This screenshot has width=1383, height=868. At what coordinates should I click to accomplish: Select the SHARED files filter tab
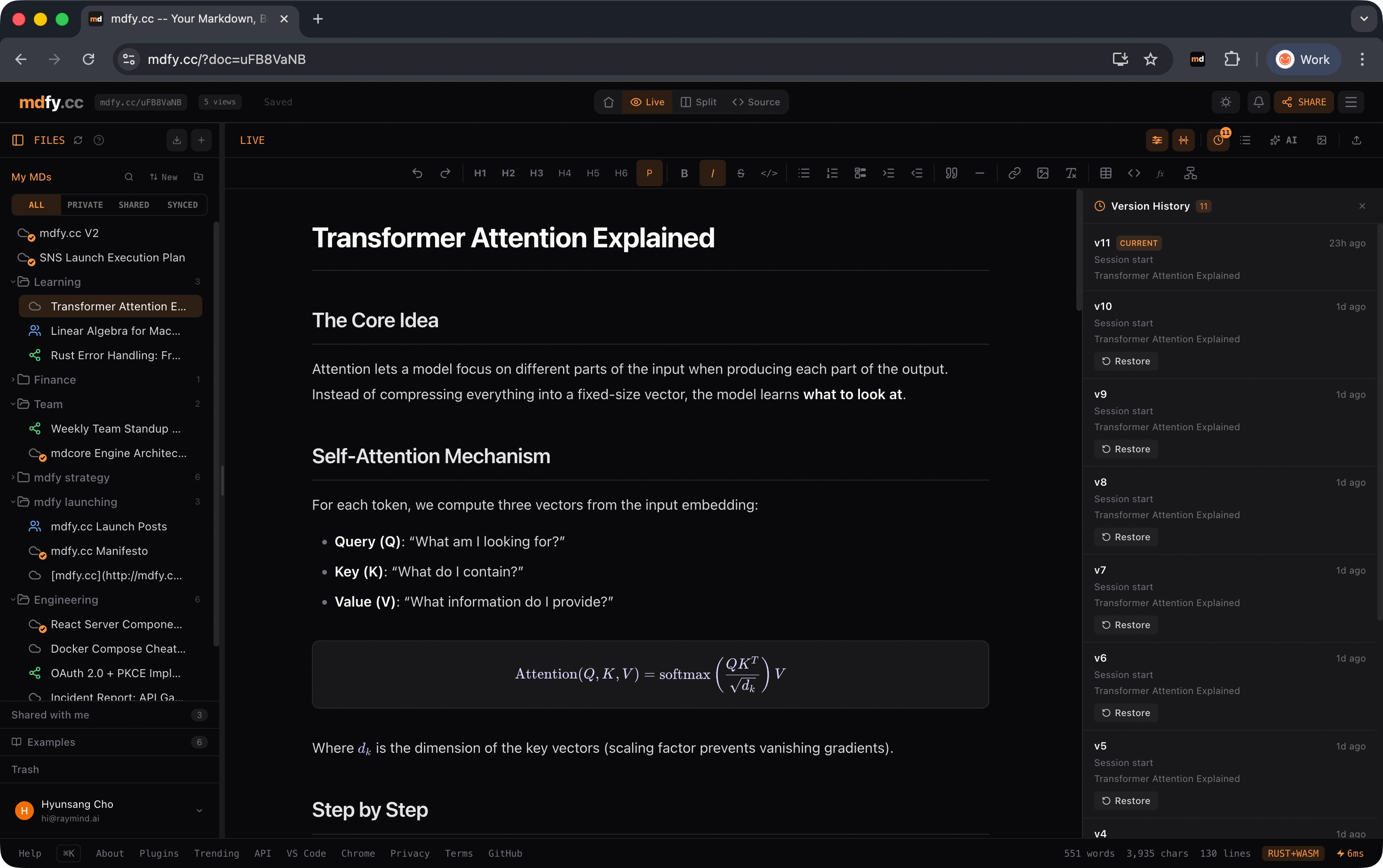pos(133,205)
